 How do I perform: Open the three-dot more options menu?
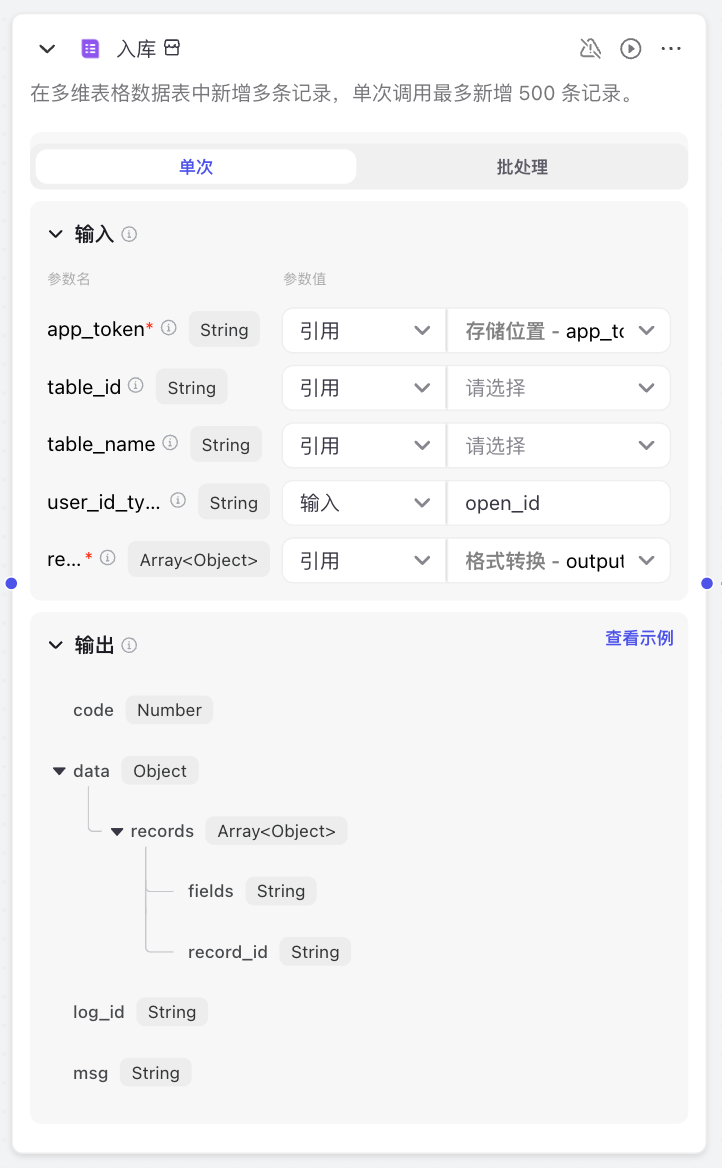click(671, 49)
